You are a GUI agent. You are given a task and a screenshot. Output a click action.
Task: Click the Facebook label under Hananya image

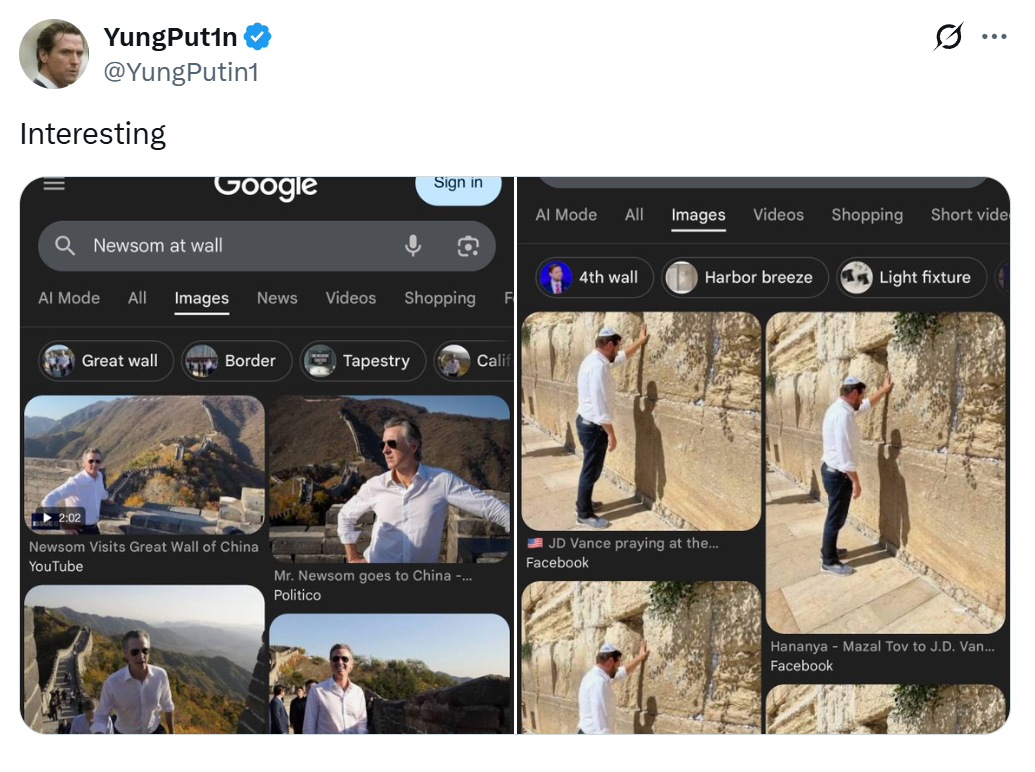pyautogui.click(x=801, y=666)
